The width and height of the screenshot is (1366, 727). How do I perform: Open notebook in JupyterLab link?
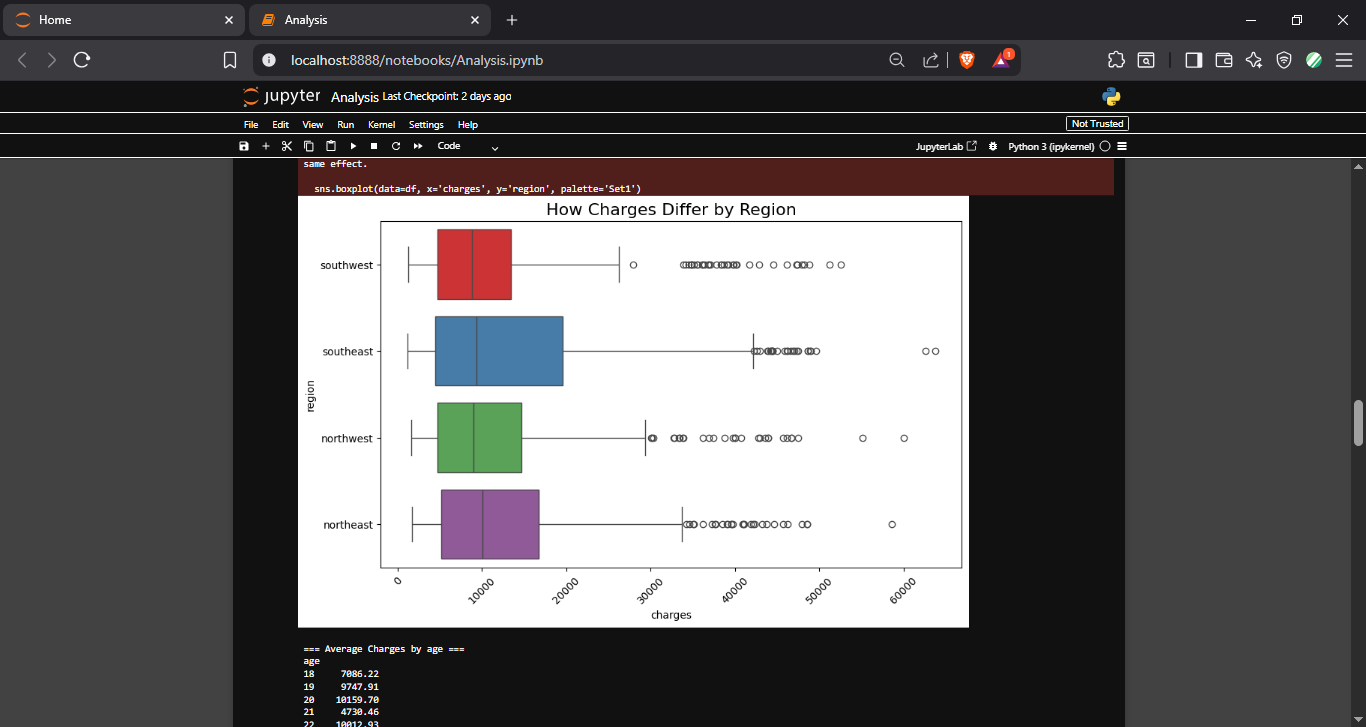(x=946, y=146)
